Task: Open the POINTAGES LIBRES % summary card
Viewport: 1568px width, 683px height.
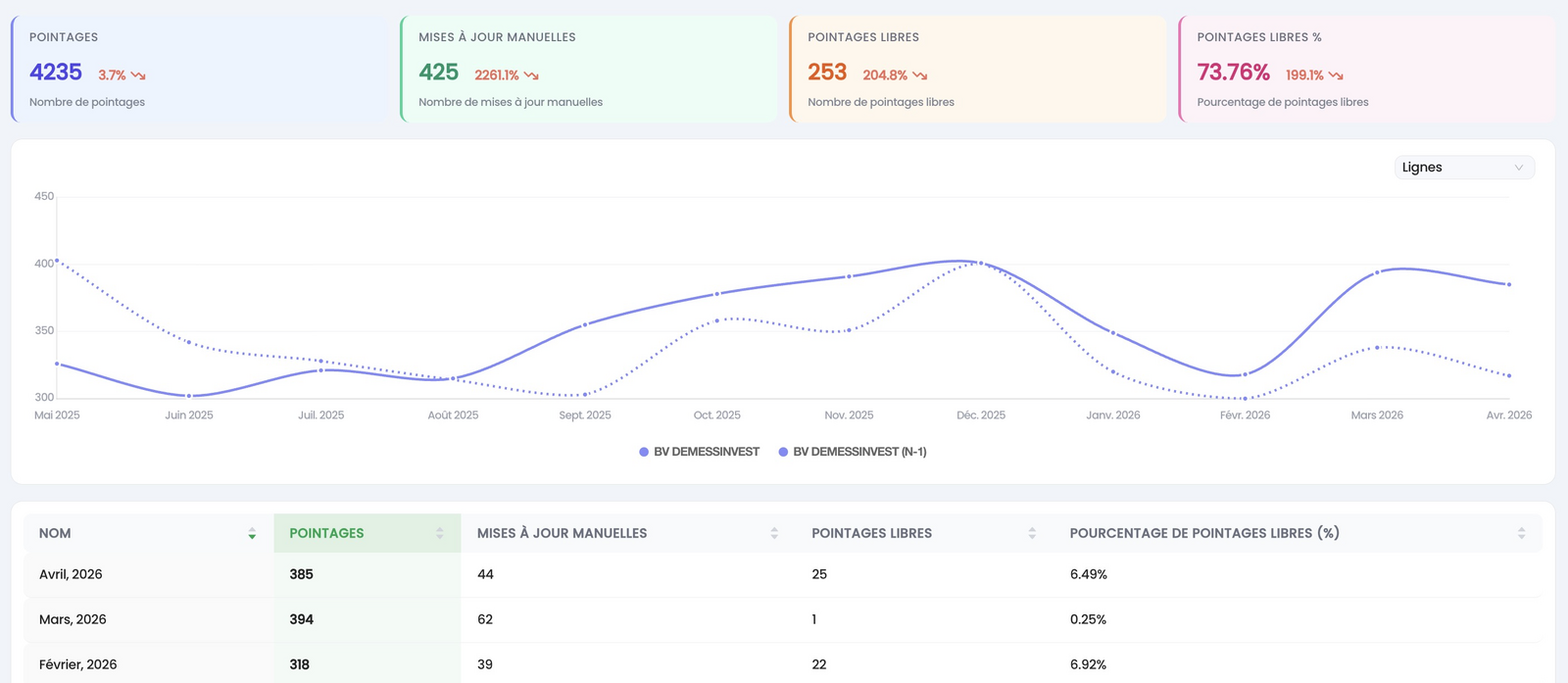Action: [x=1367, y=69]
